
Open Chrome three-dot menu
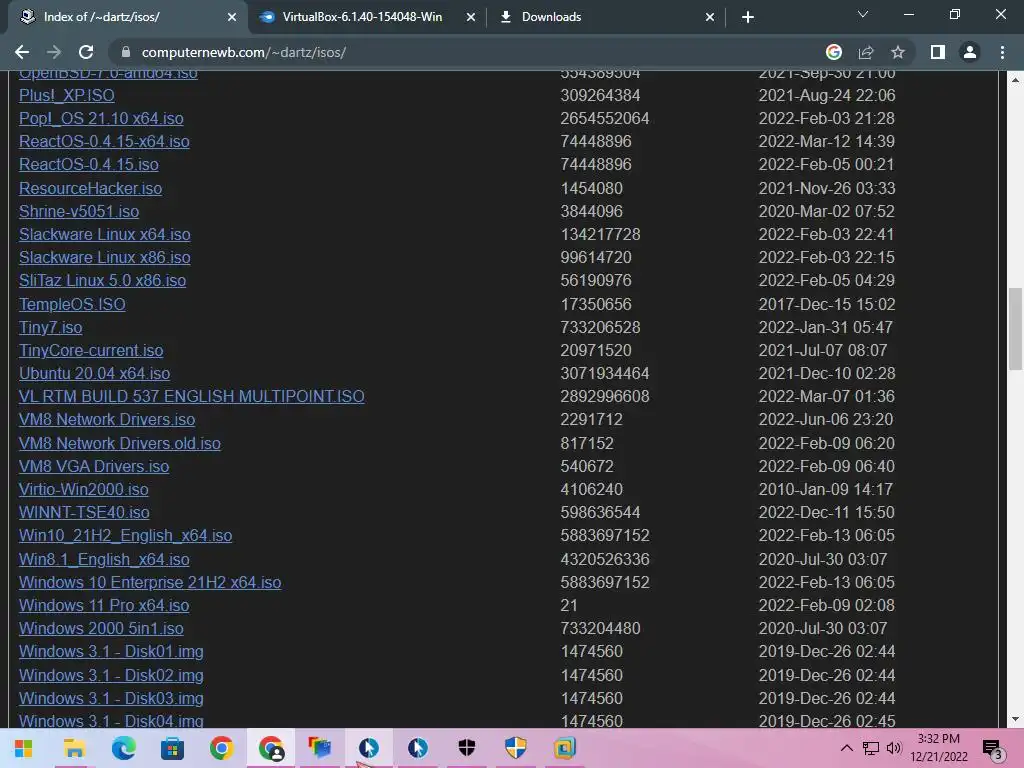tap(1002, 52)
